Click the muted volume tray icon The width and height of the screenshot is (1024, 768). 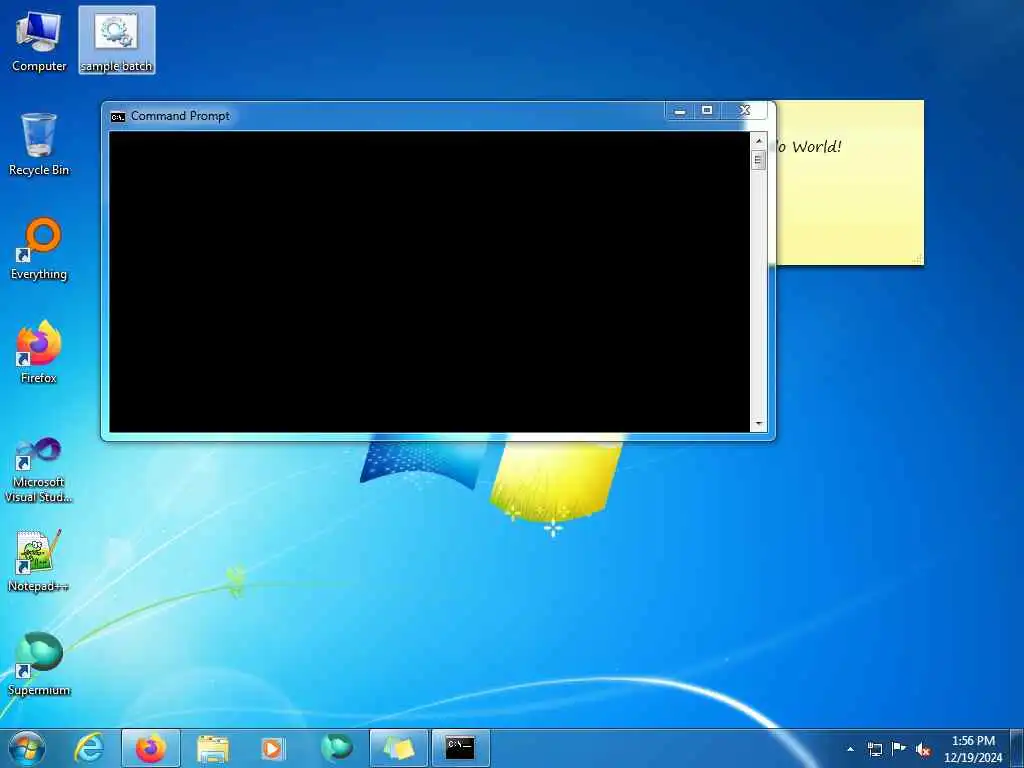[923, 750]
